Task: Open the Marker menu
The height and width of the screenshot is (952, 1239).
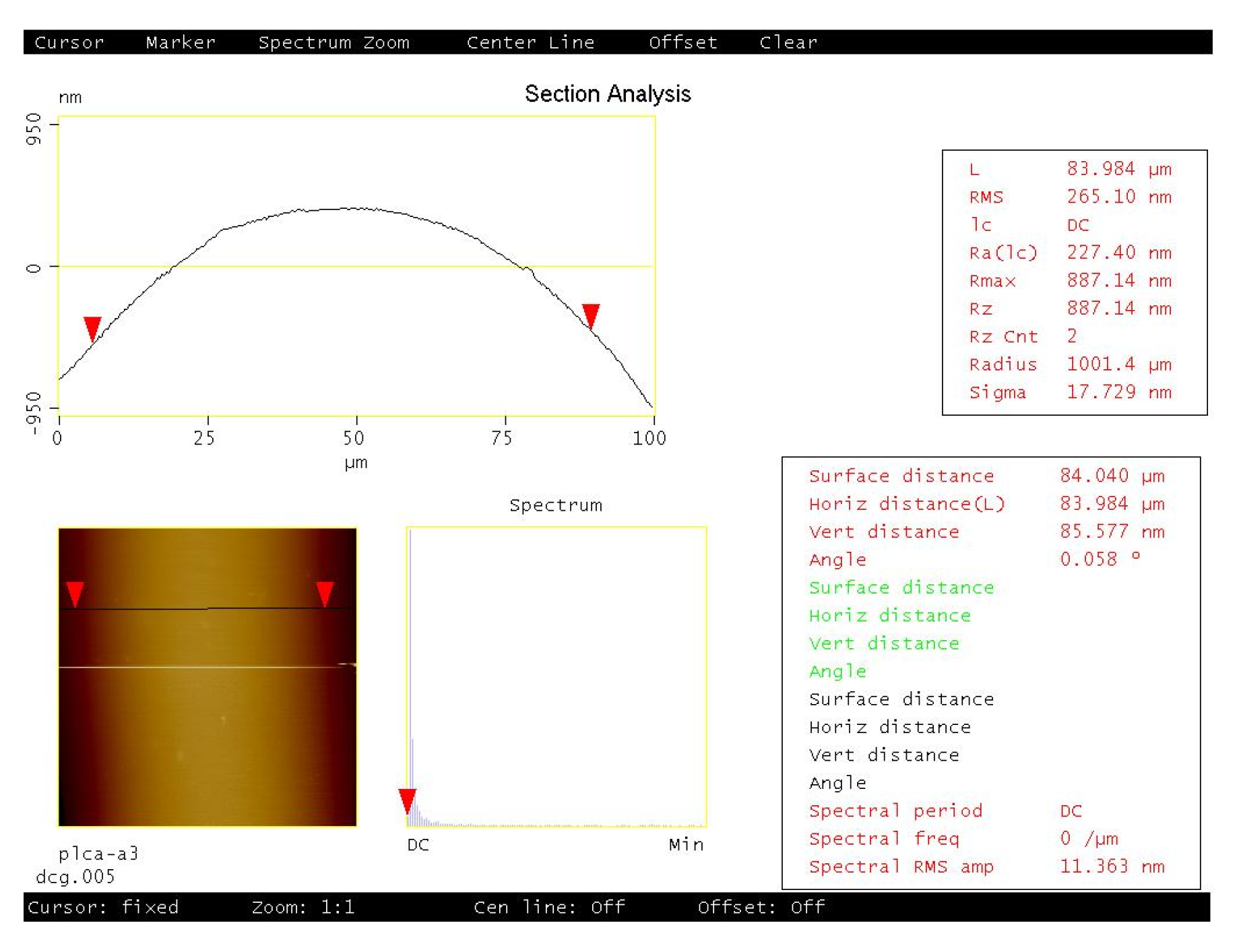Action: click(x=181, y=42)
